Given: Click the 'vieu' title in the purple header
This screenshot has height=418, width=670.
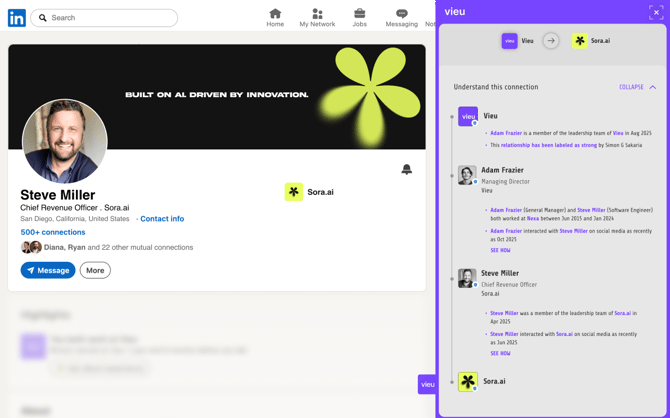Looking at the screenshot, I should 455,12.
